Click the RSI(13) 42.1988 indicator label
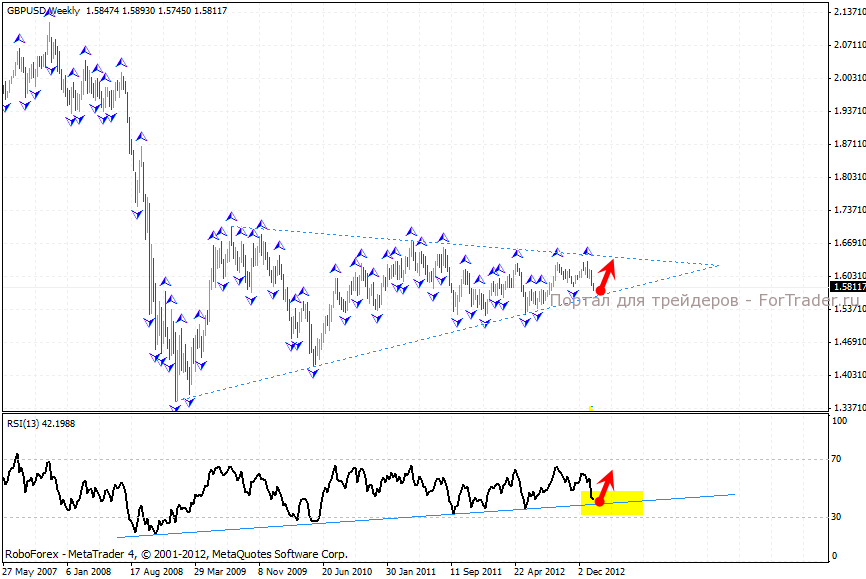Screen dimensions: 866x579 (40, 423)
